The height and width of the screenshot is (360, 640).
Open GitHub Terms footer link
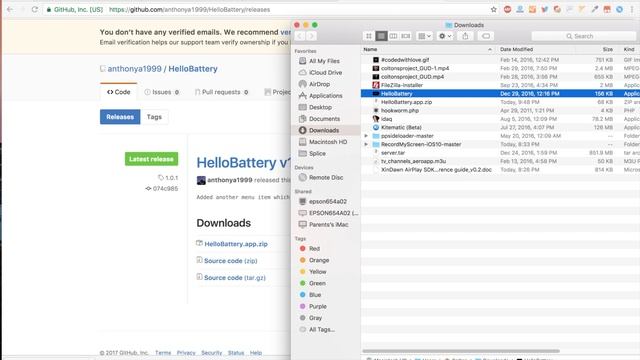[x=163, y=353]
